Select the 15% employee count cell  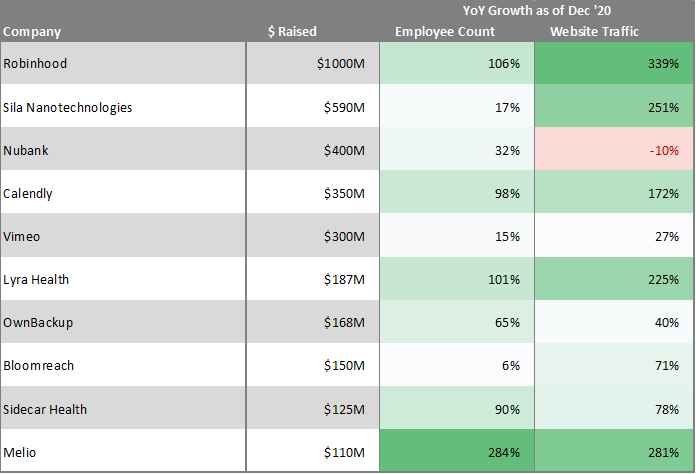pos(457,235)
